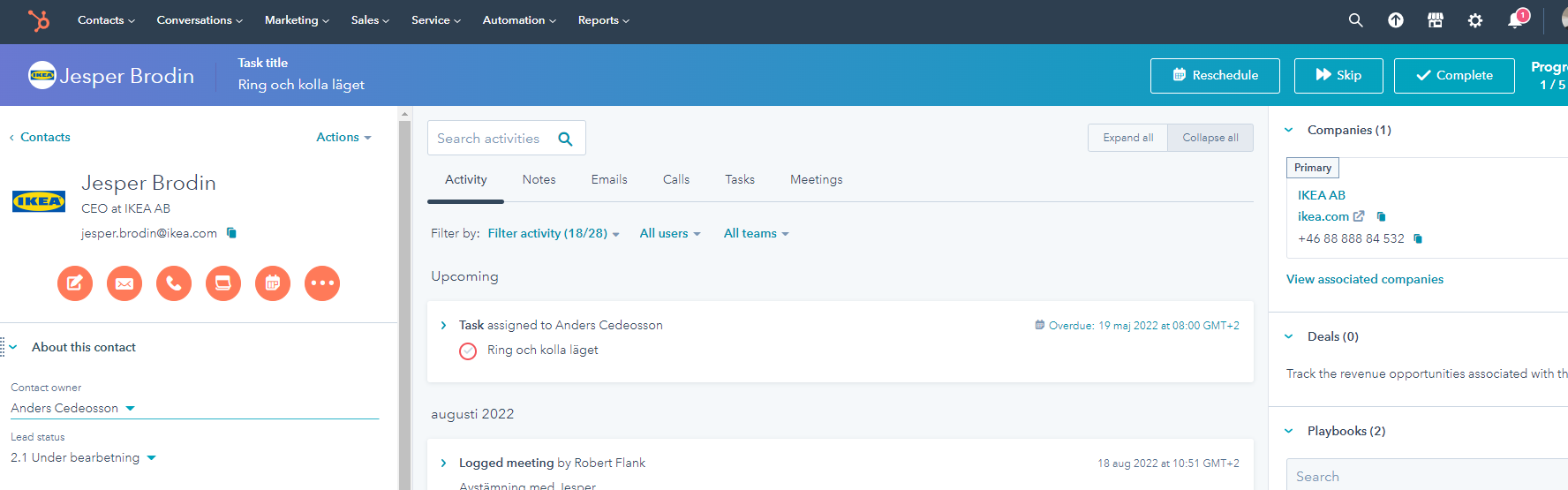Click the IKEA logo beside contact name

pyautogui.click(x=38, y=201)
